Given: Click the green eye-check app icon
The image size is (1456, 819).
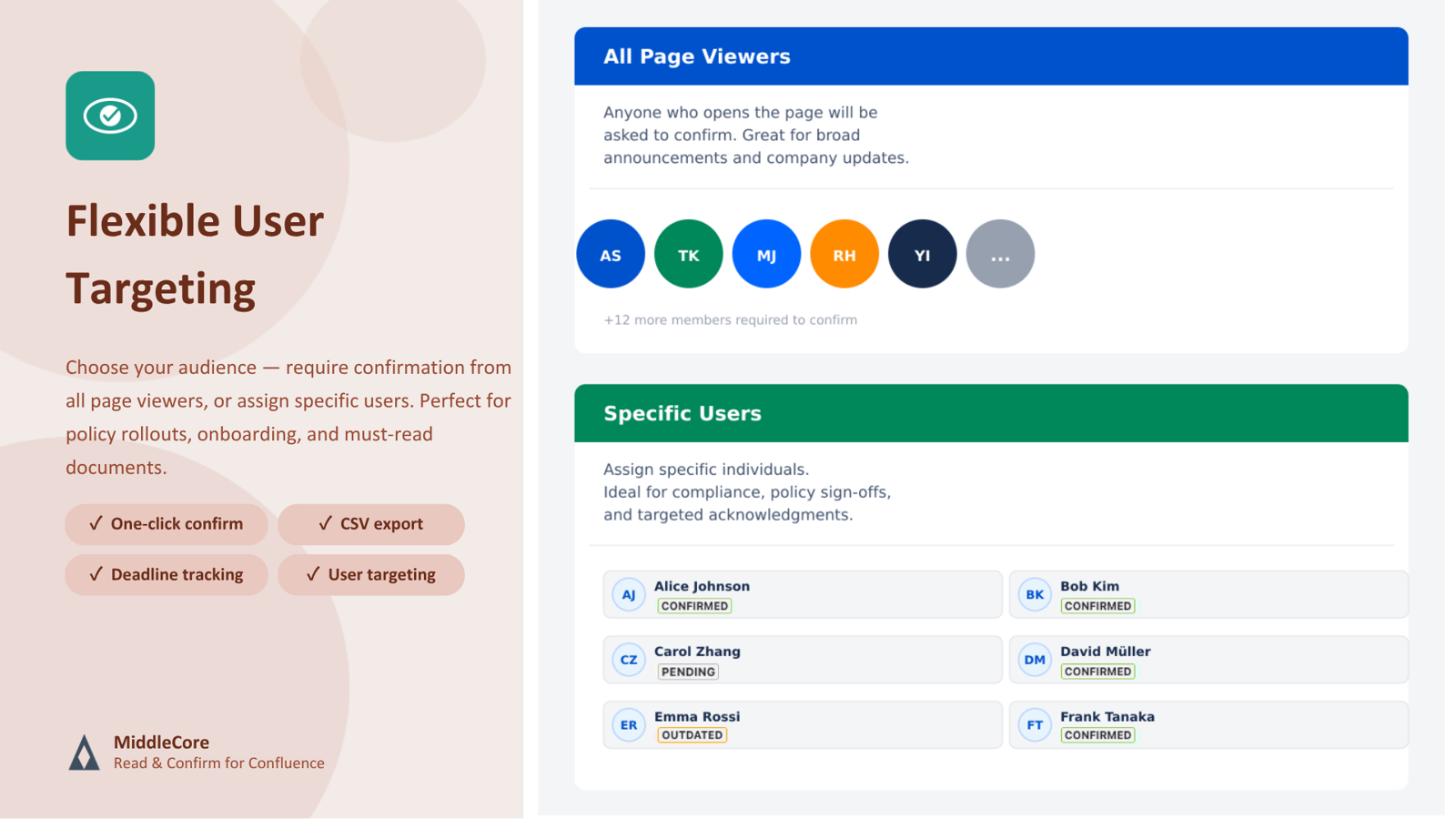Looking at the screenshot, I should [x=110, y=116].
